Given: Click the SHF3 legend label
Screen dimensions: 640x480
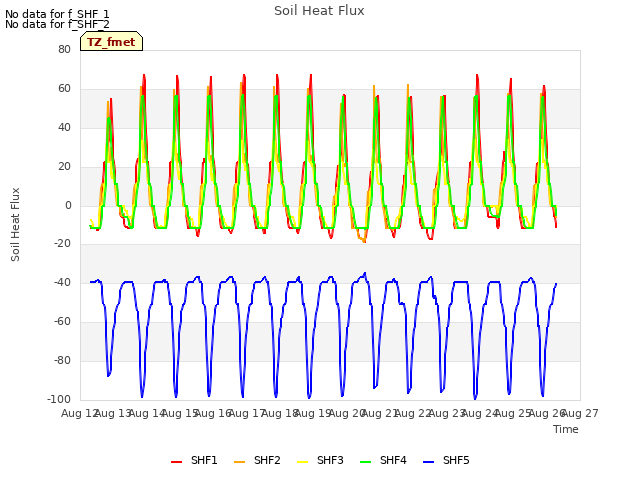Looking at the screenshot, I should (x=330, y=460).
